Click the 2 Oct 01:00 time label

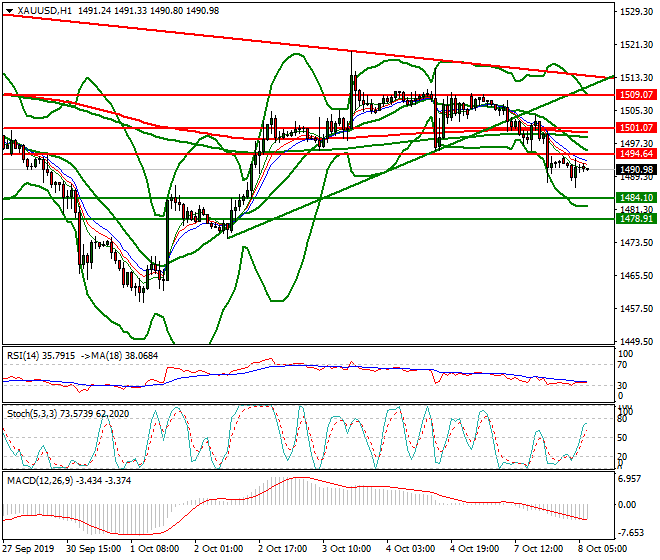pos(218,549)
